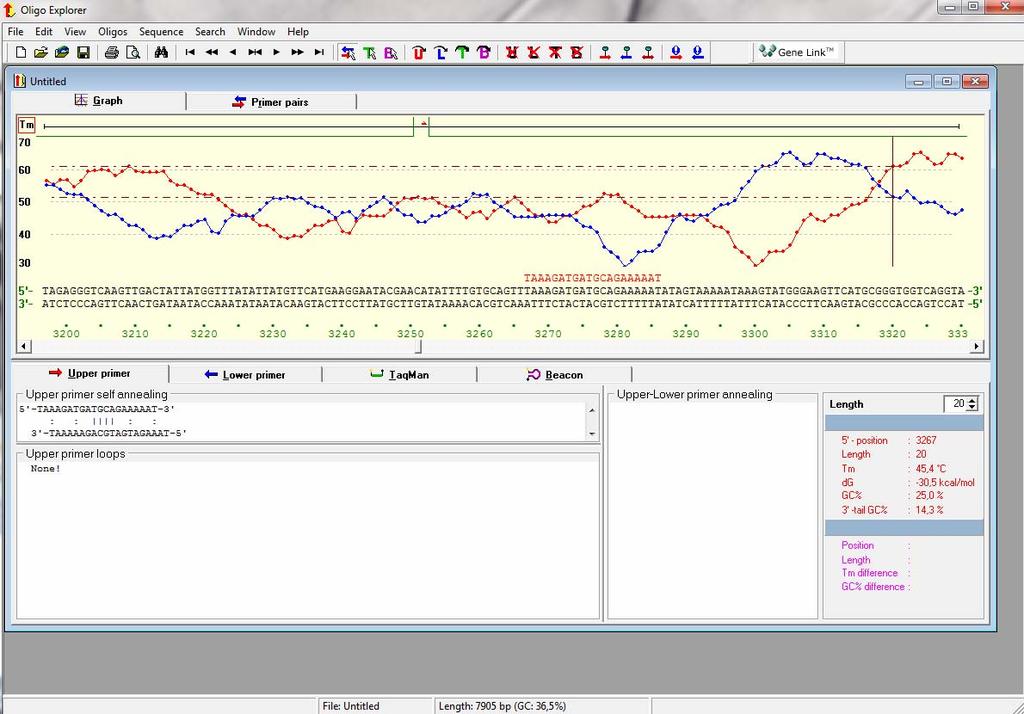Click the third green pin marker icon
Viewport: 1024px width, 714px height.
[648, 52]
